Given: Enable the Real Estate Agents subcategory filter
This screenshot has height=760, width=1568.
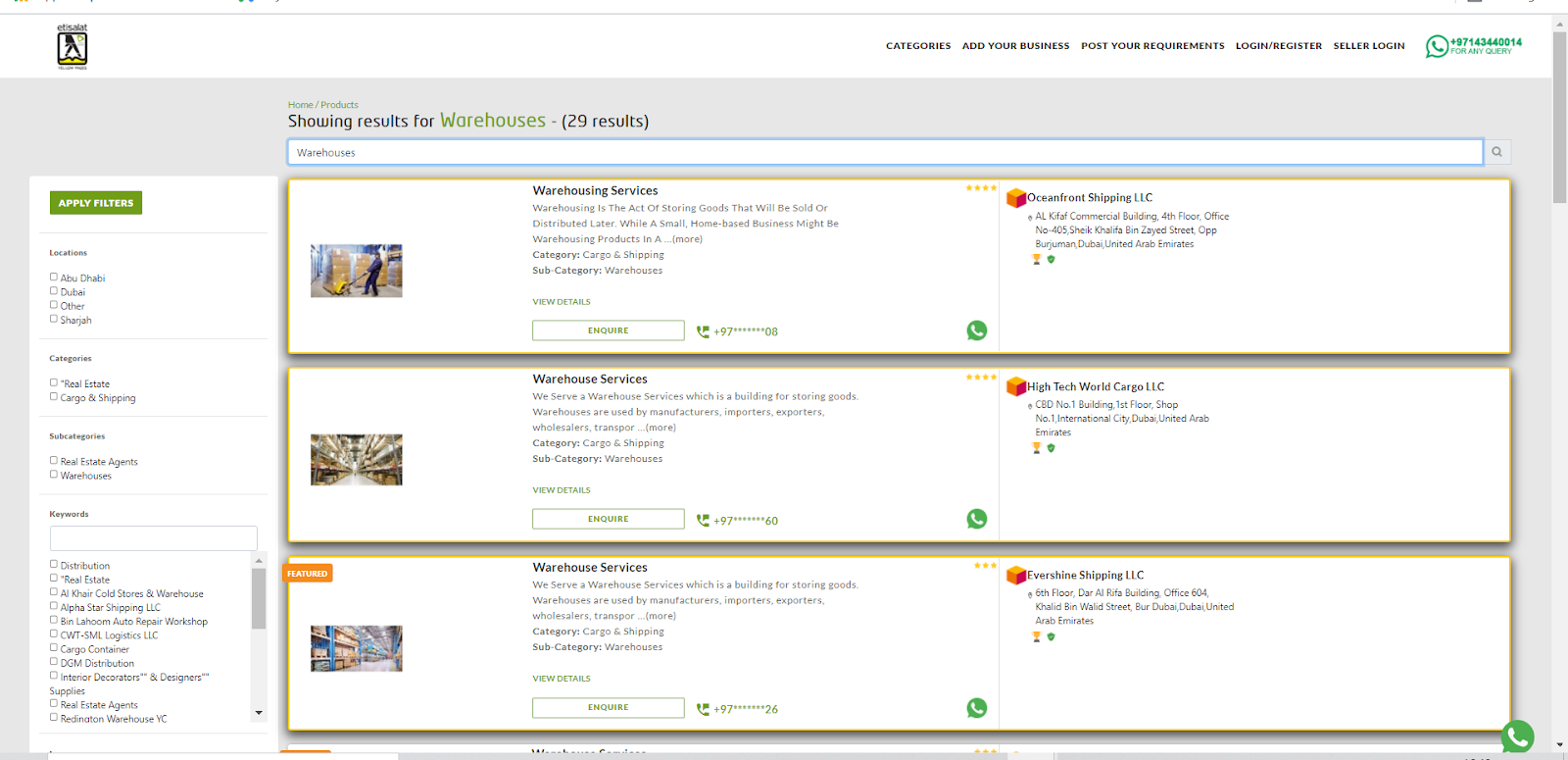Looking at the screenshot, I should [54, 460].
